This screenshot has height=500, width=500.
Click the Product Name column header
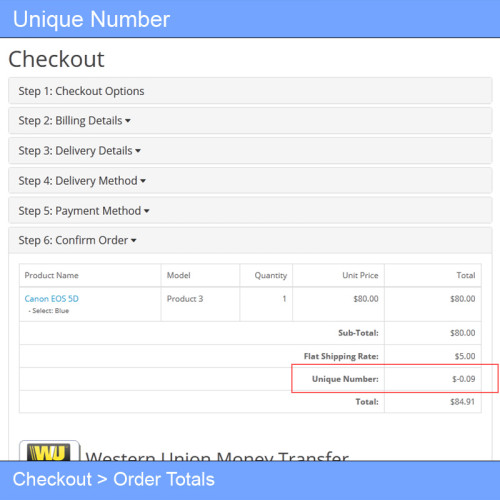click(52, 275)
